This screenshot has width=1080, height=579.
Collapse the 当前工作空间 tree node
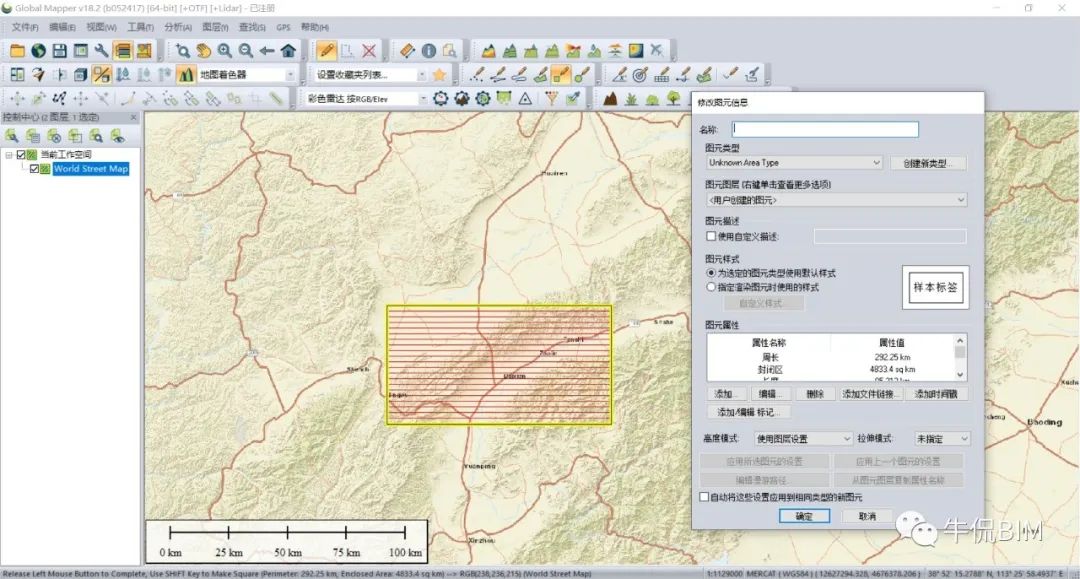pyautogui.click(x=9, y=155)
